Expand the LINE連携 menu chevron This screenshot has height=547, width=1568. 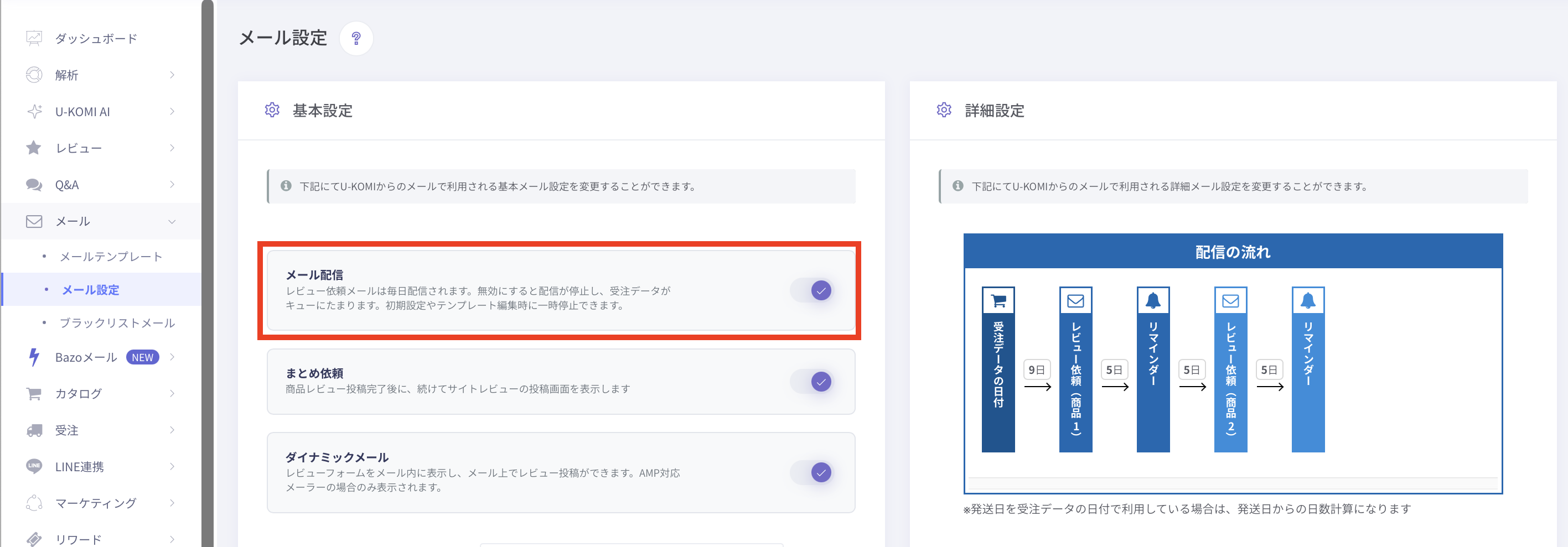click(172, 467)
